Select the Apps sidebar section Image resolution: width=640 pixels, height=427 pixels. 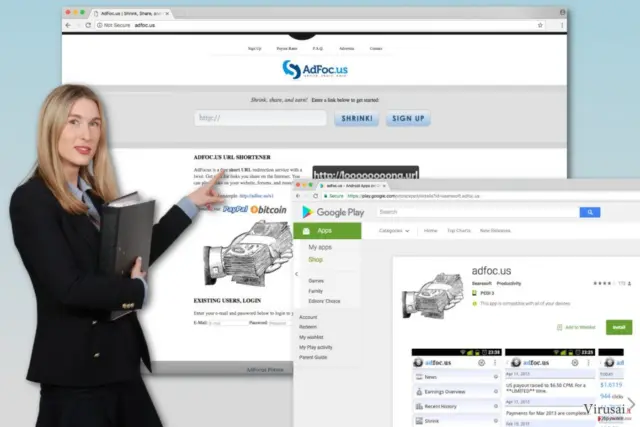coord(327,231)
